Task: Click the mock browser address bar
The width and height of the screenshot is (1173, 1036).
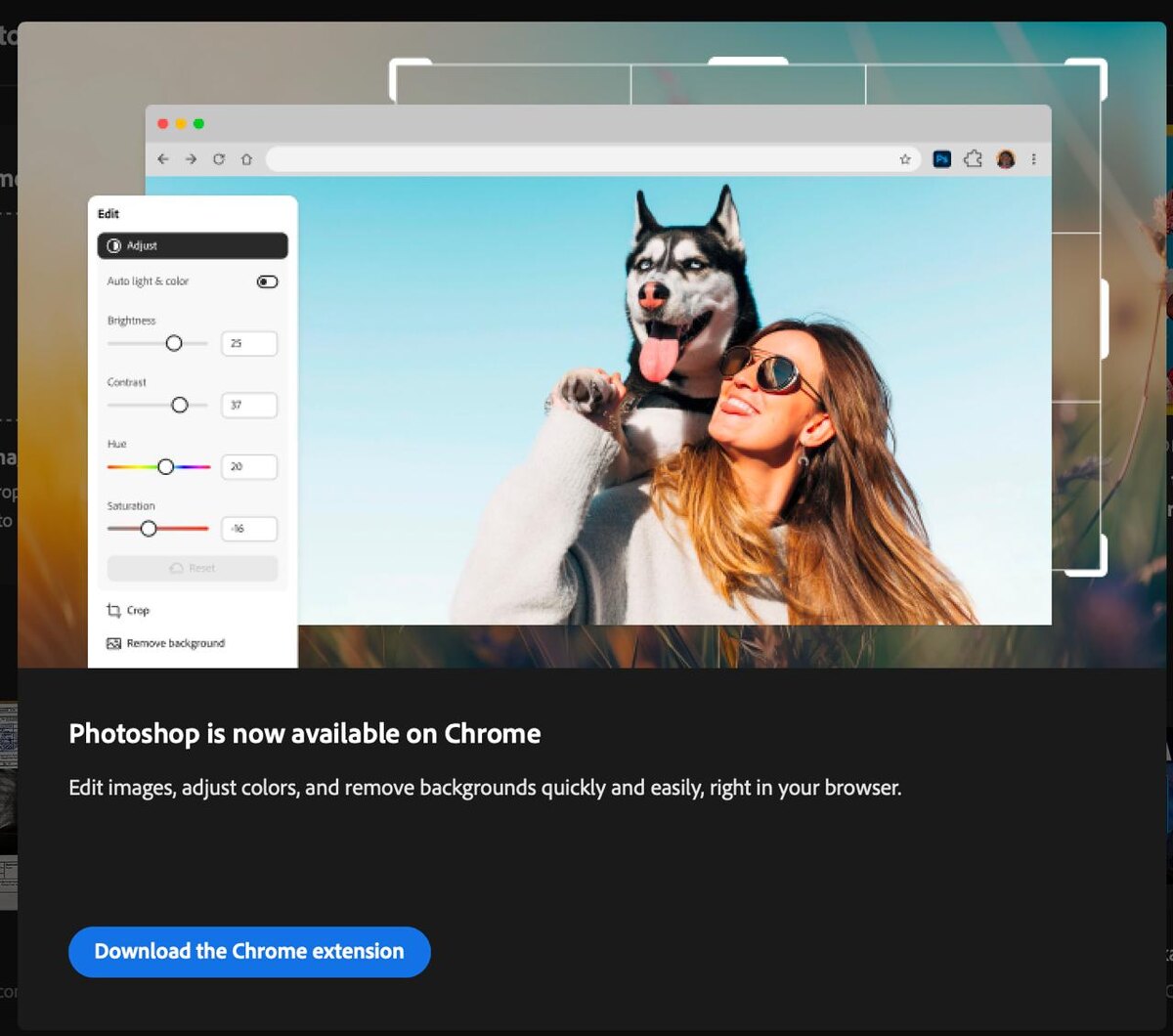Action: (593, 159)
